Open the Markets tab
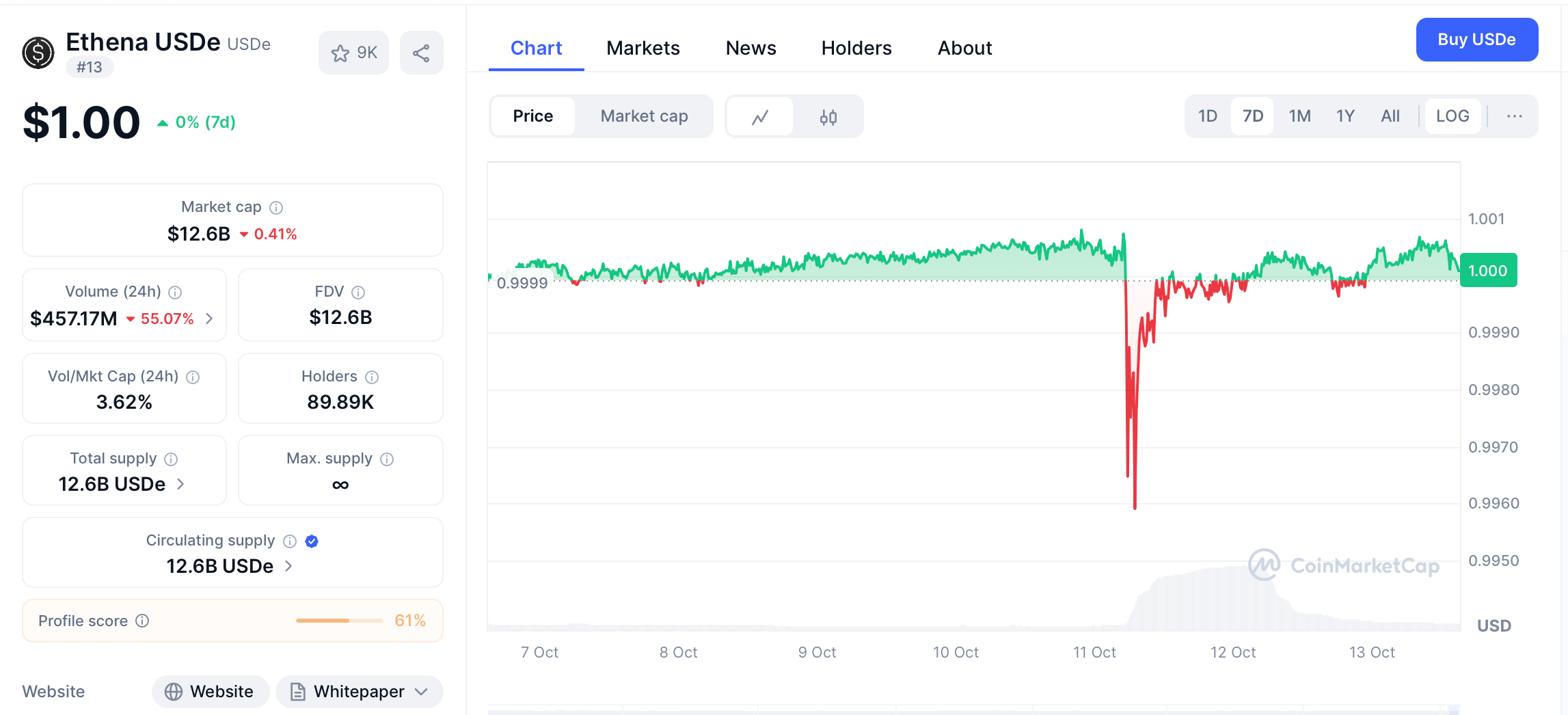The height and width of the screenshot is (715, 1568). pyautogui.click(x=643, y=48)
